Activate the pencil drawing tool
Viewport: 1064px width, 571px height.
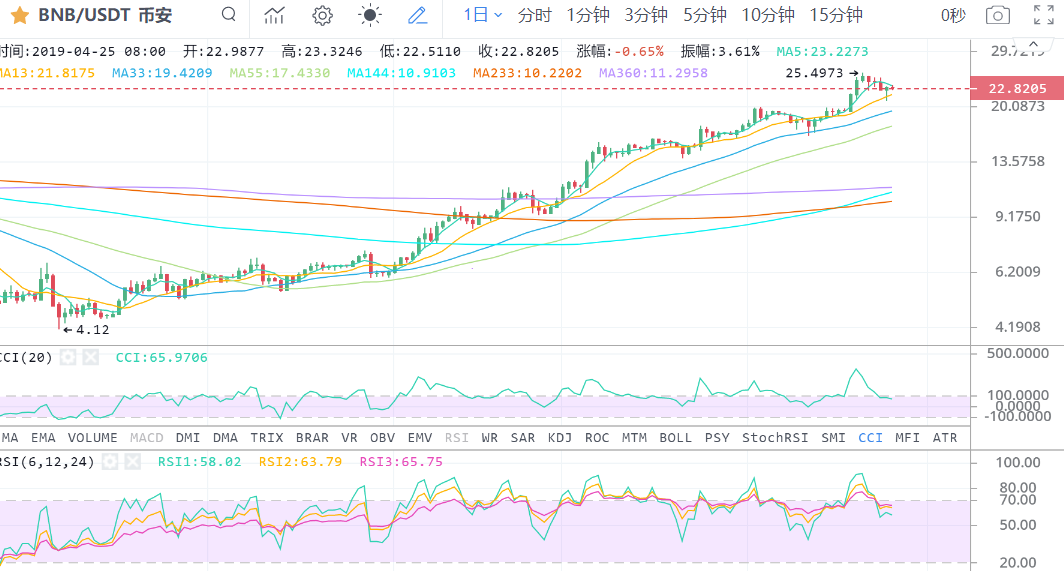tap(418, 15)
